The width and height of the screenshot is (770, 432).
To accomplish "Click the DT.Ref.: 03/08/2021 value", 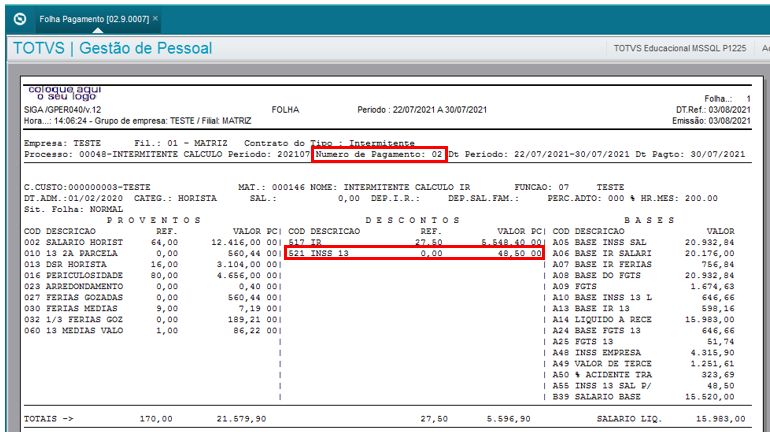I will tap(713, 110).
